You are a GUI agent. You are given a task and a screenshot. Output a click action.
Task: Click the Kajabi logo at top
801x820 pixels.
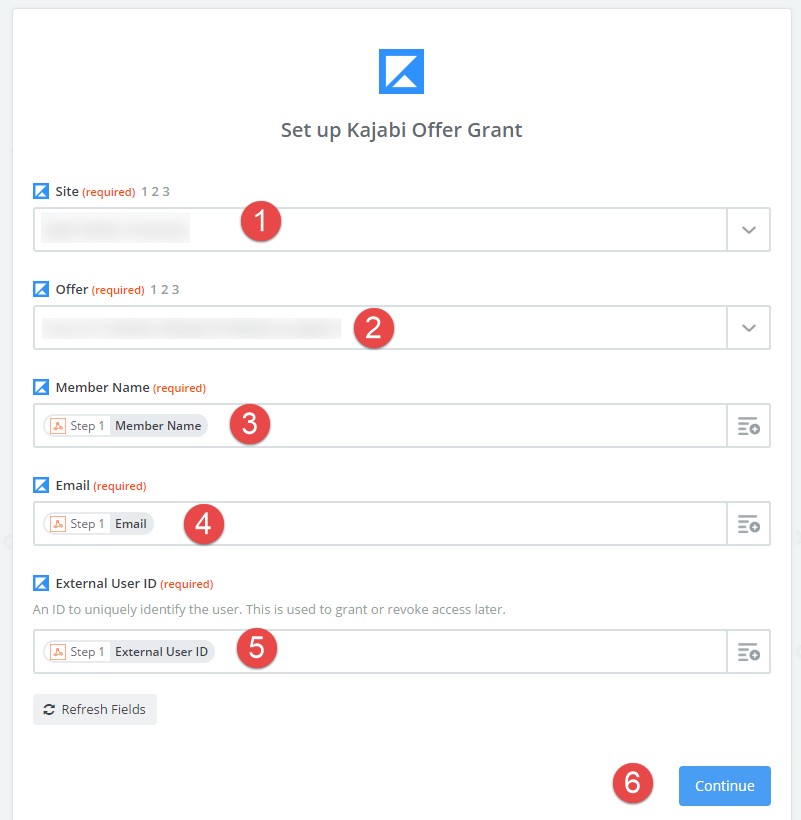click(401, 72)
